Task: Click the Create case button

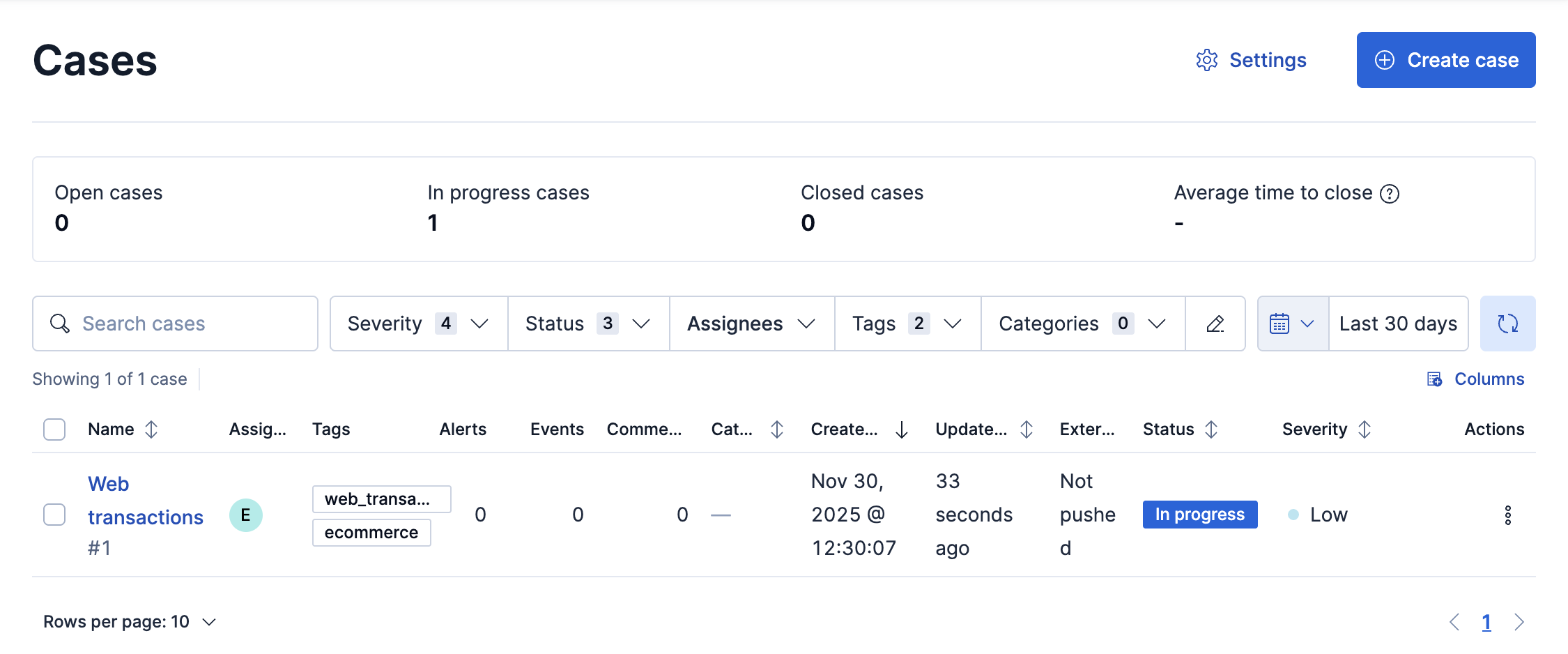Action: click(x=1445, y=60)
